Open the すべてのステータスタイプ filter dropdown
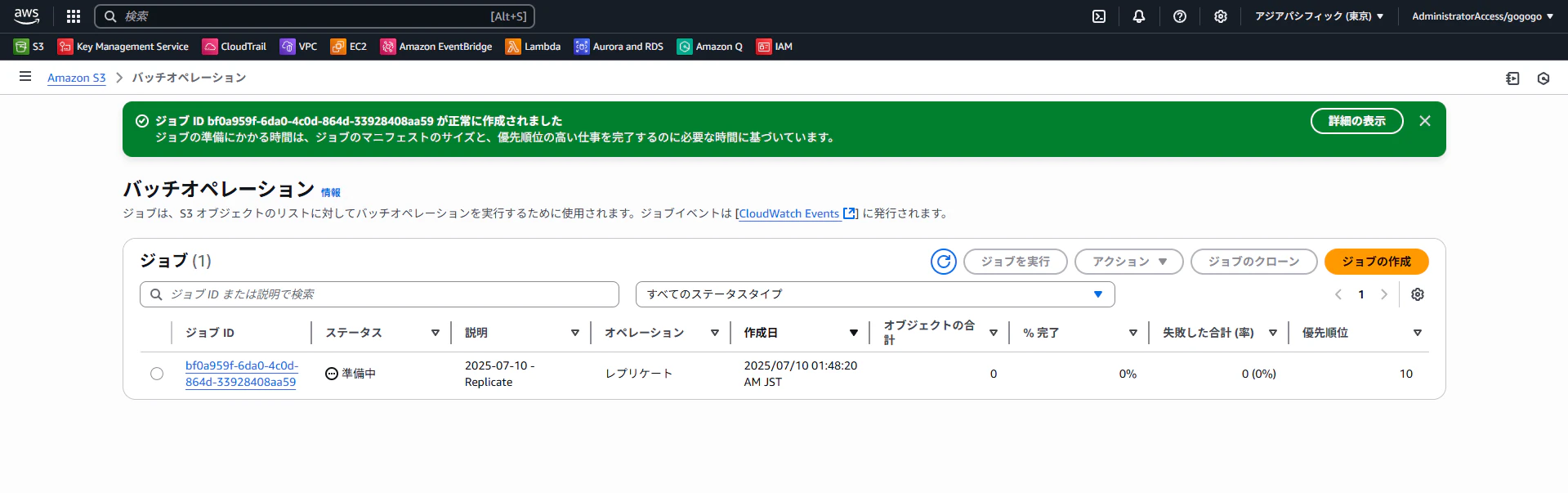The width and height of the screenshot is (1568, 493). (x=875, y=294)
